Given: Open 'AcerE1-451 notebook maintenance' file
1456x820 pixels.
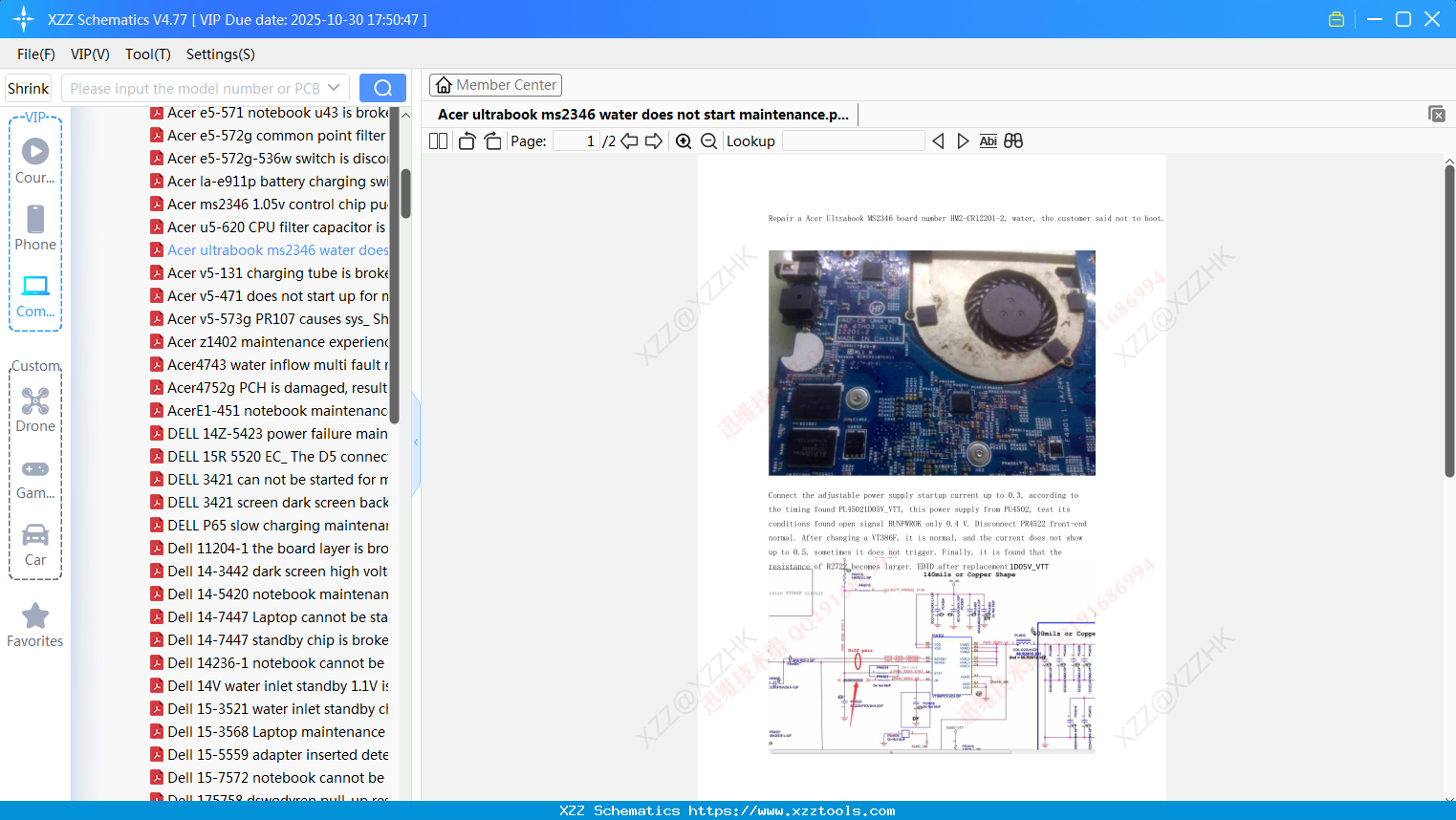Looking at the screenshot, I should pos(270,411).
